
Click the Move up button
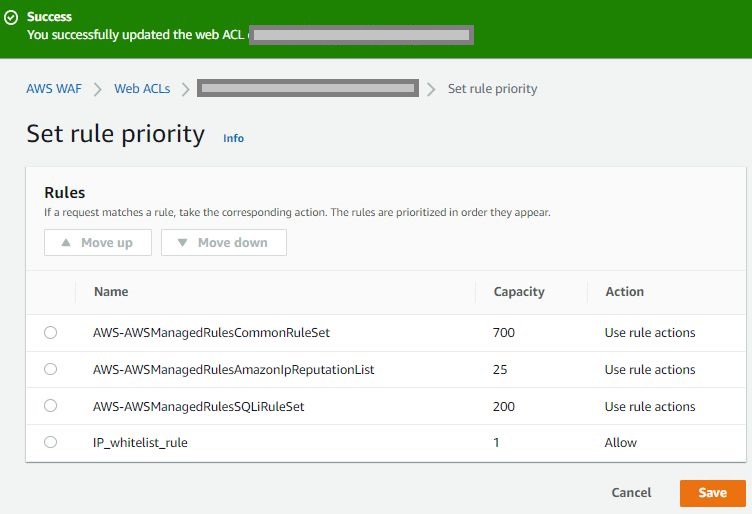tap(98, 242)
